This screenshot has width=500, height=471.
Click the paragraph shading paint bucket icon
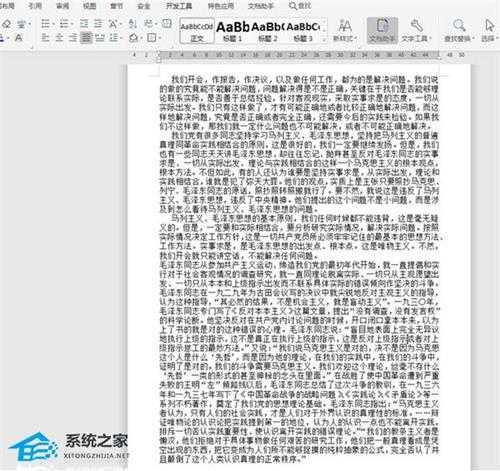133,37
